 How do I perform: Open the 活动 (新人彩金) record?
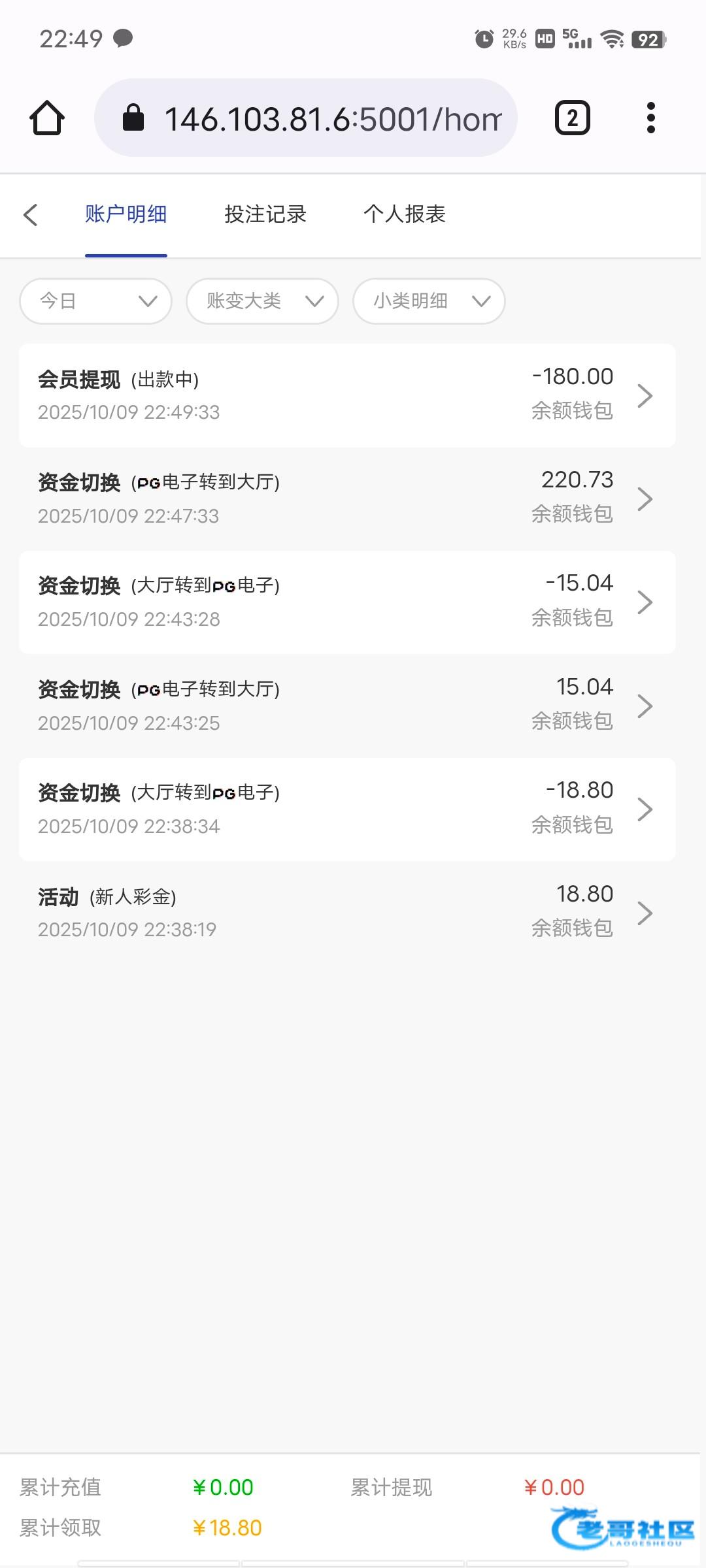261,912
